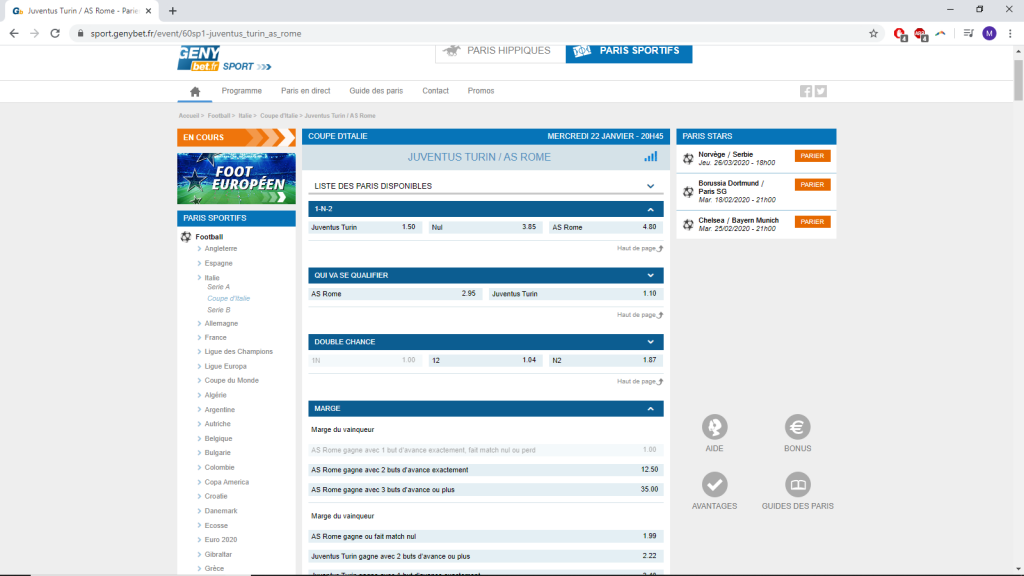
Task: Open the GUIDES DES PARIS book icon
Action: [797, 485]
